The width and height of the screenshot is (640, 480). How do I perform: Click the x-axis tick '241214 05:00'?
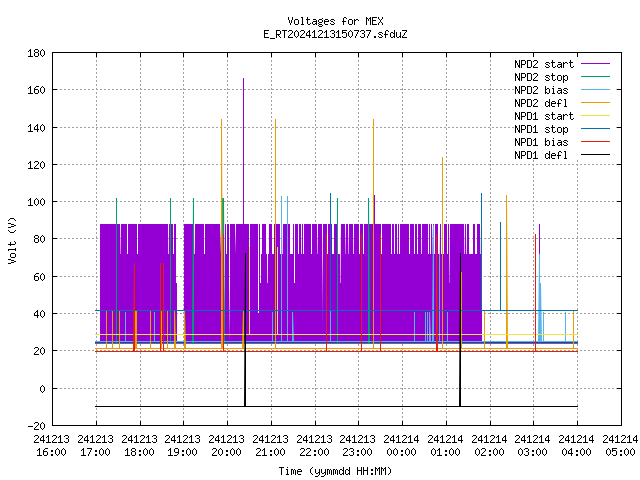(620, 446)
